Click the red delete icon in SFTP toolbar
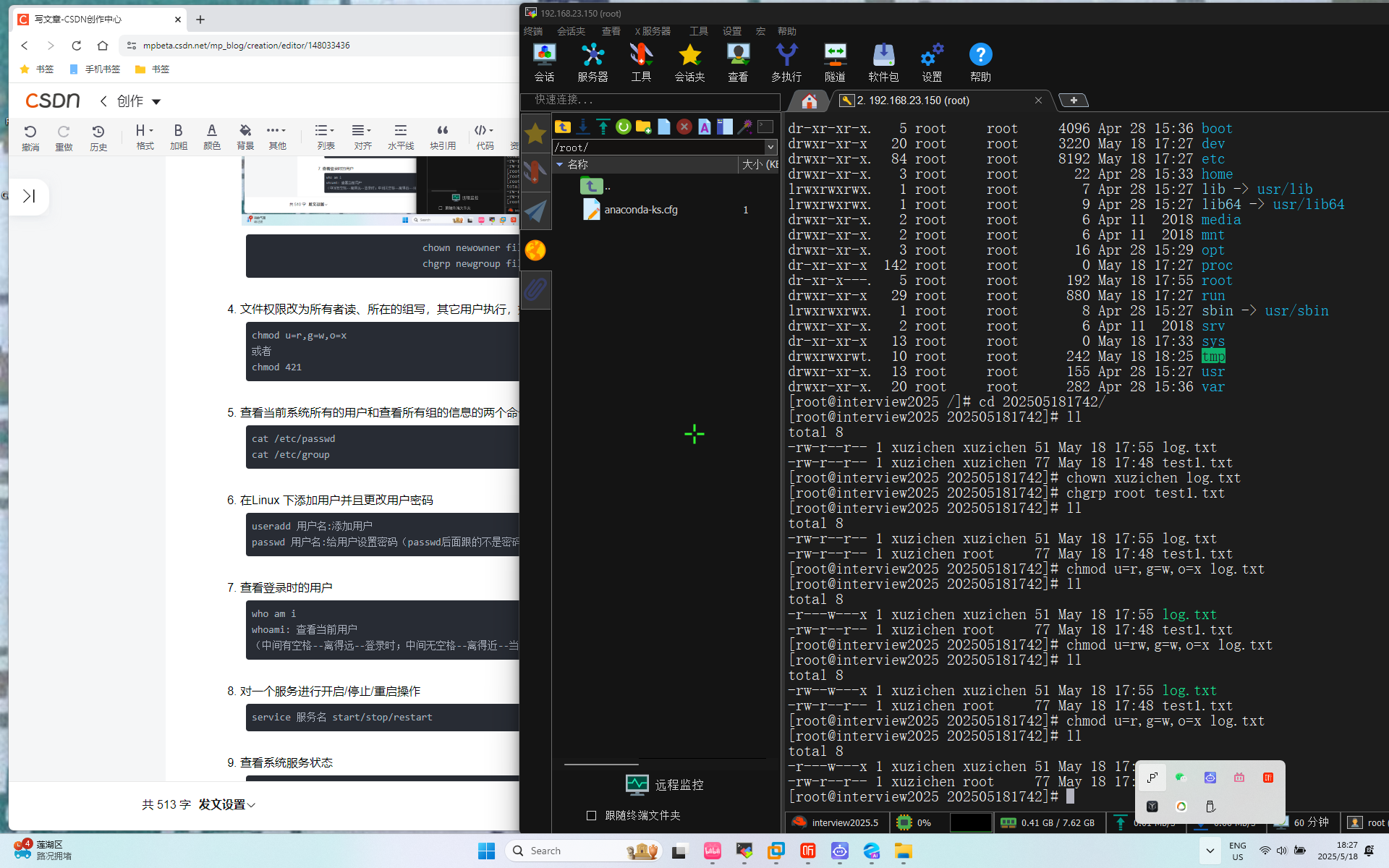The width and height of the screenshot is (1389, 868). 684,127
